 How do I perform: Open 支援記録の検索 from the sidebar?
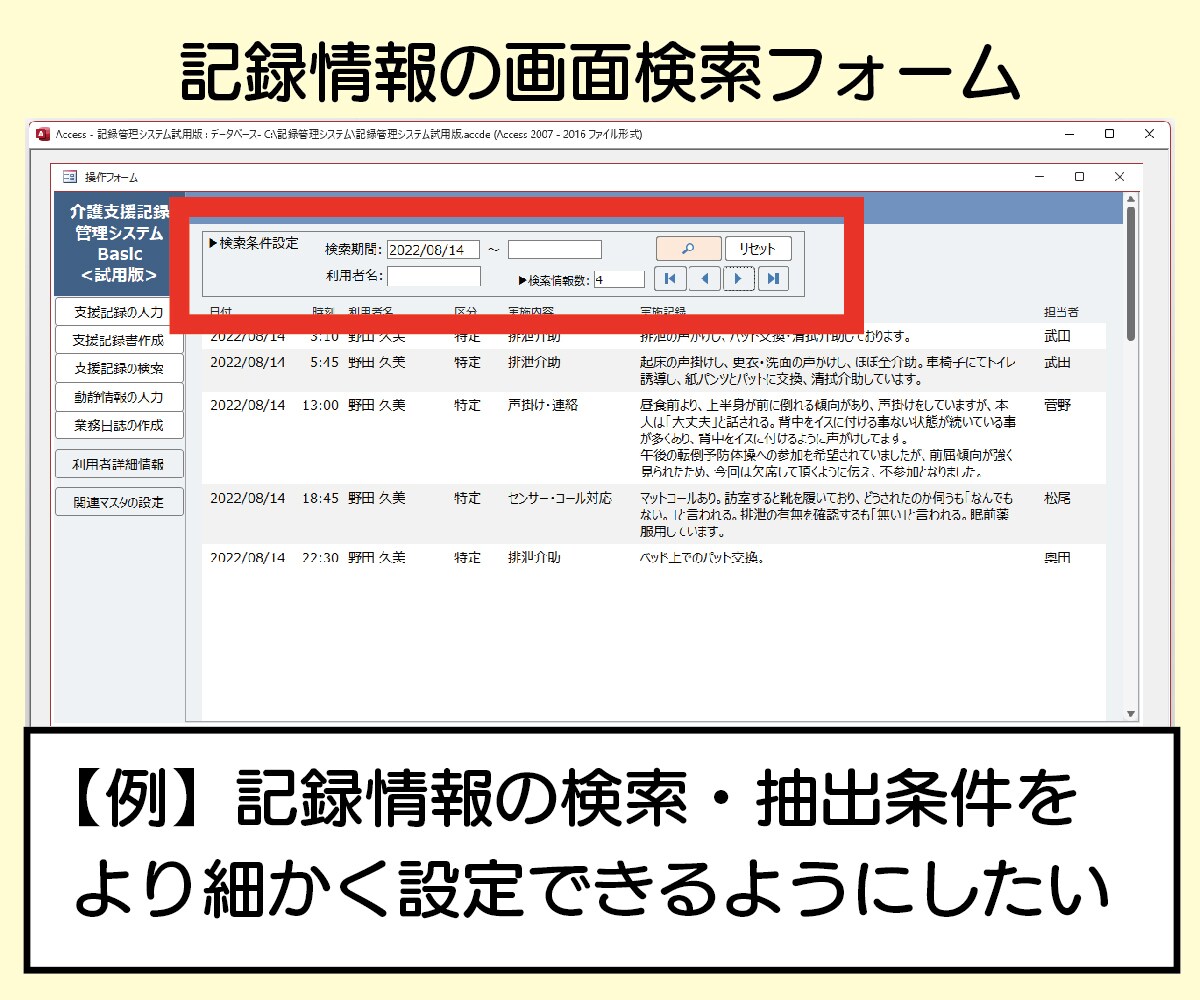tap(120, 368)
